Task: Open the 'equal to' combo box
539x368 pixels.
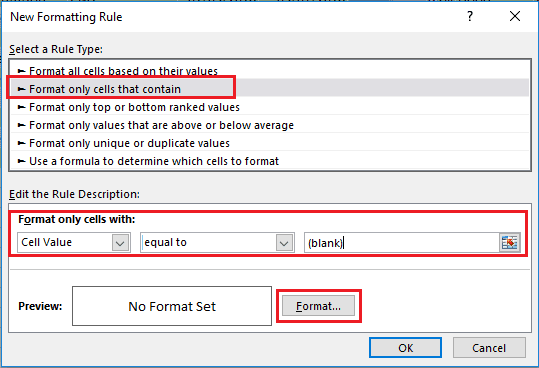Action: click(x=217, y=243)
